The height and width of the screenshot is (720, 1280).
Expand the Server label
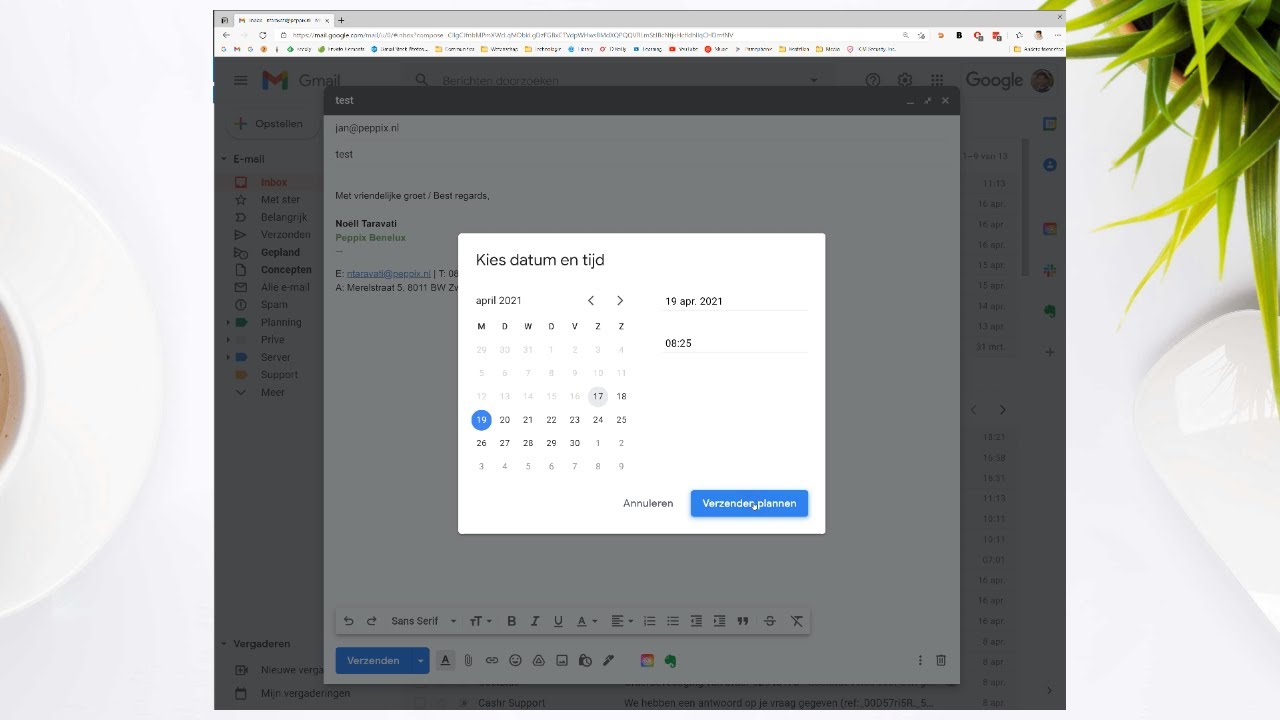(228, 357)
